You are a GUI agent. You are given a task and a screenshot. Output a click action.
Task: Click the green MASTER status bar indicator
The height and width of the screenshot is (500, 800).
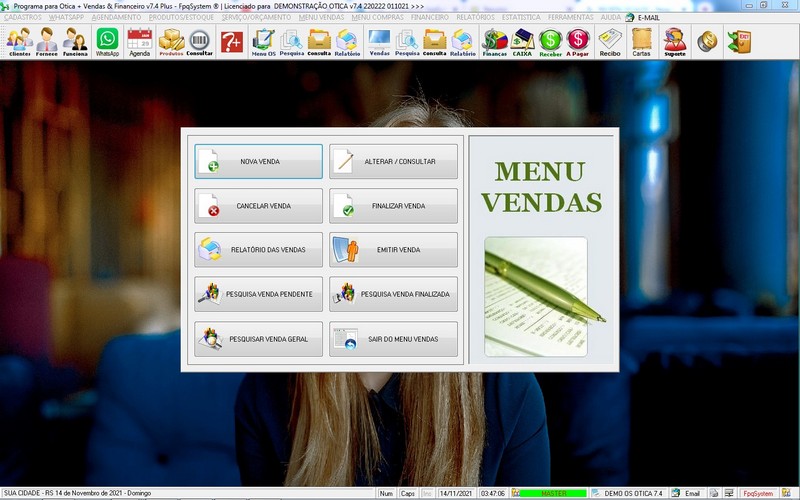[x=553, y=493]
